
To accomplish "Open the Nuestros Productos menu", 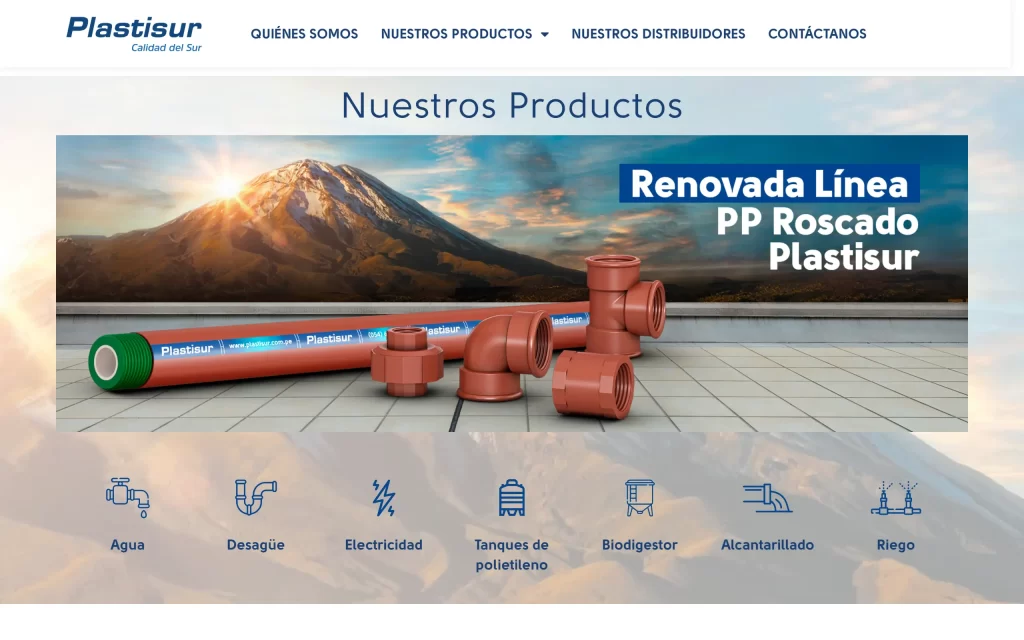I will click(456, 34).
